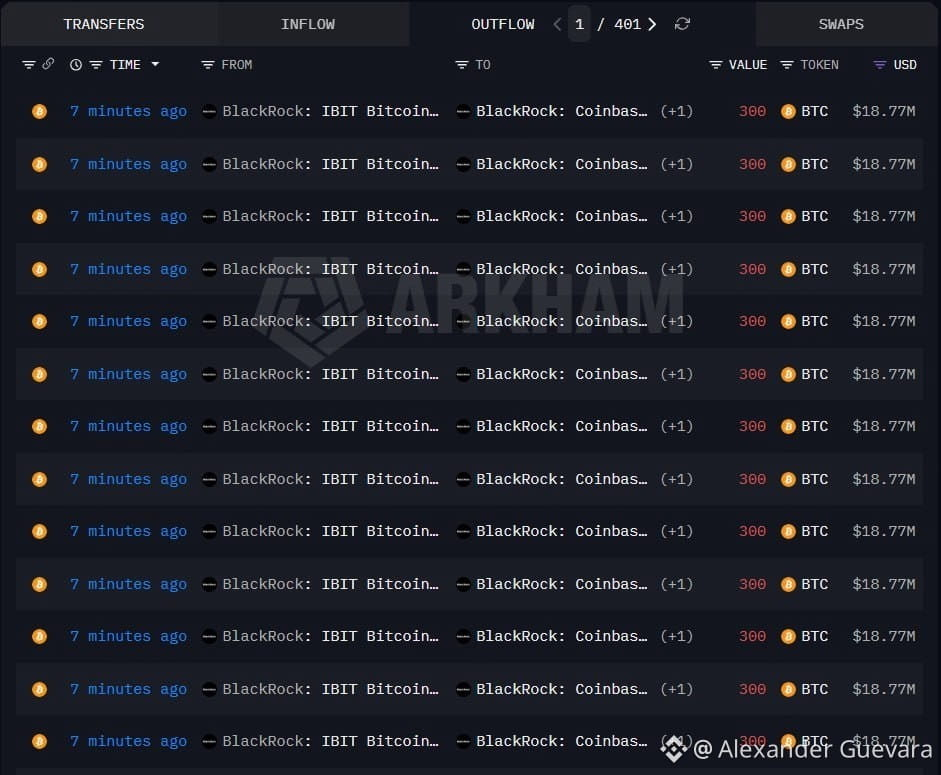Click the eleventh row's BlackRock Coinbase recipient
This screenshot has height=775, width=941.
(562, 636)
